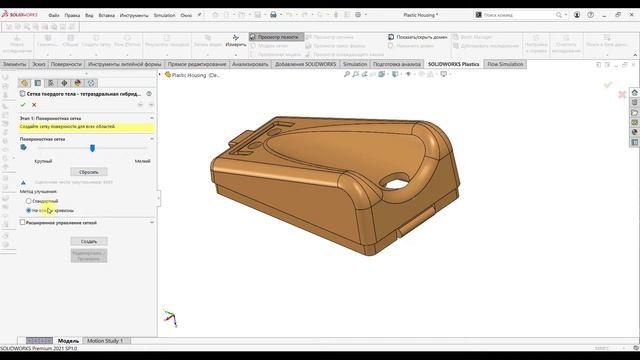Collapse the ribbon with corner chevron
The height and width of the screenshot is (360, 640).
(635, 55)
